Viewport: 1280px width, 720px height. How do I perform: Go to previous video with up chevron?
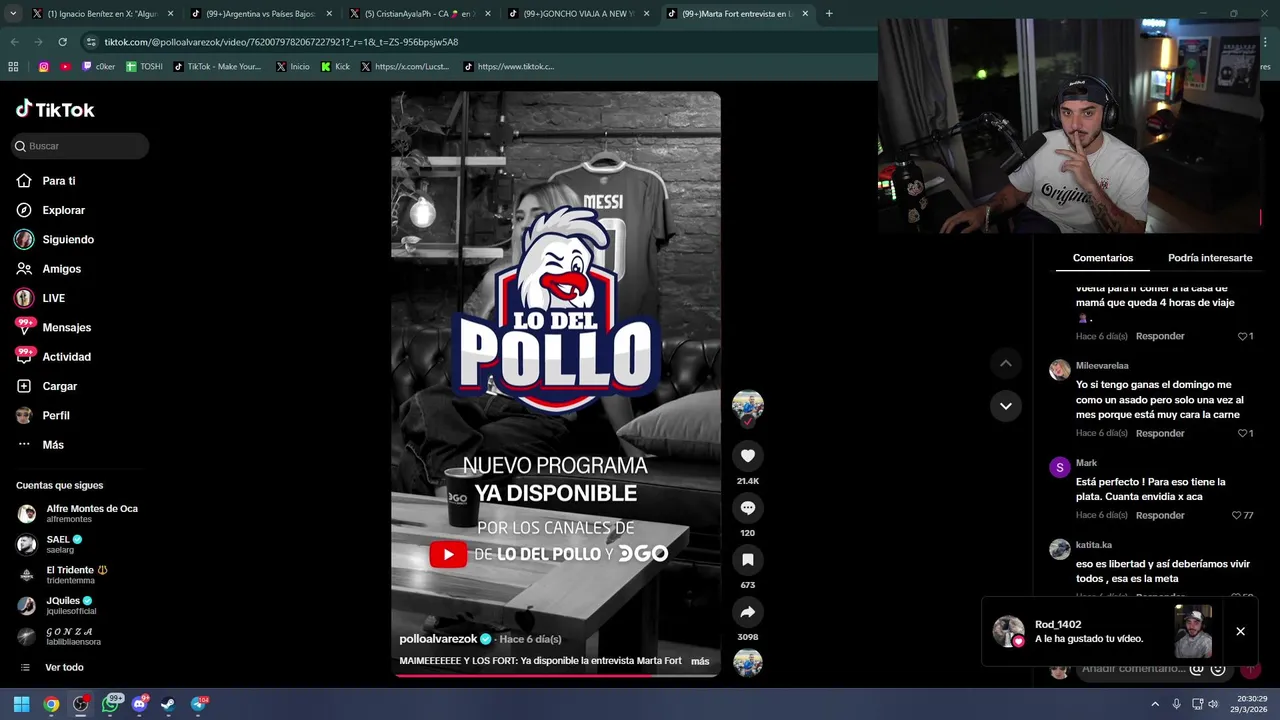(x=1006, y=363)
